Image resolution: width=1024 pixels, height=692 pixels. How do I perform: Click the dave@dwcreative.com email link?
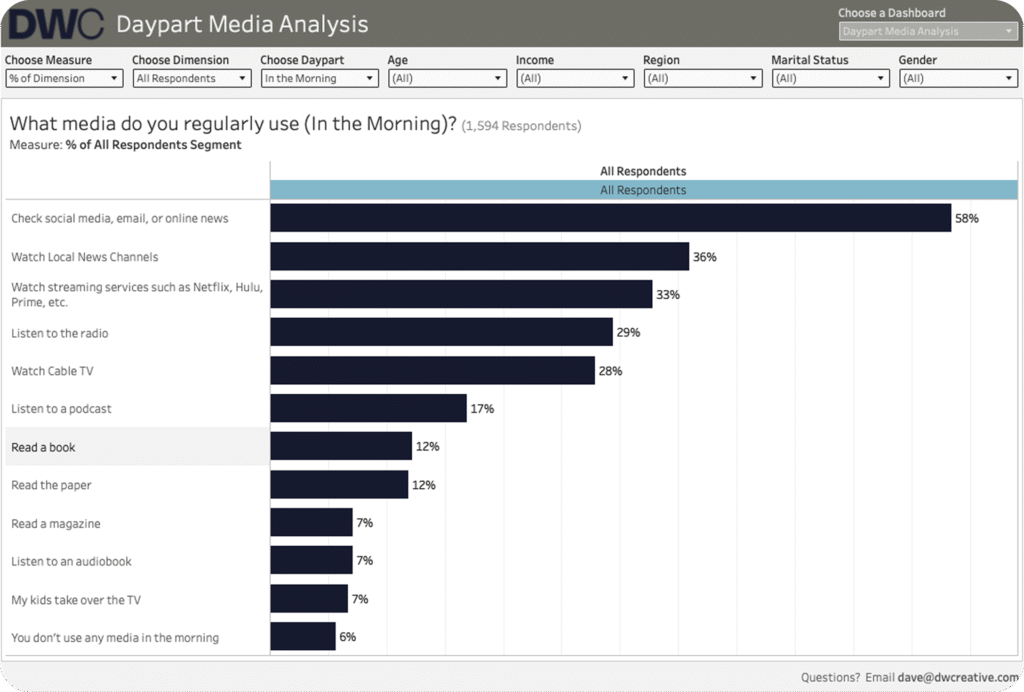click(x=957, y=678)
